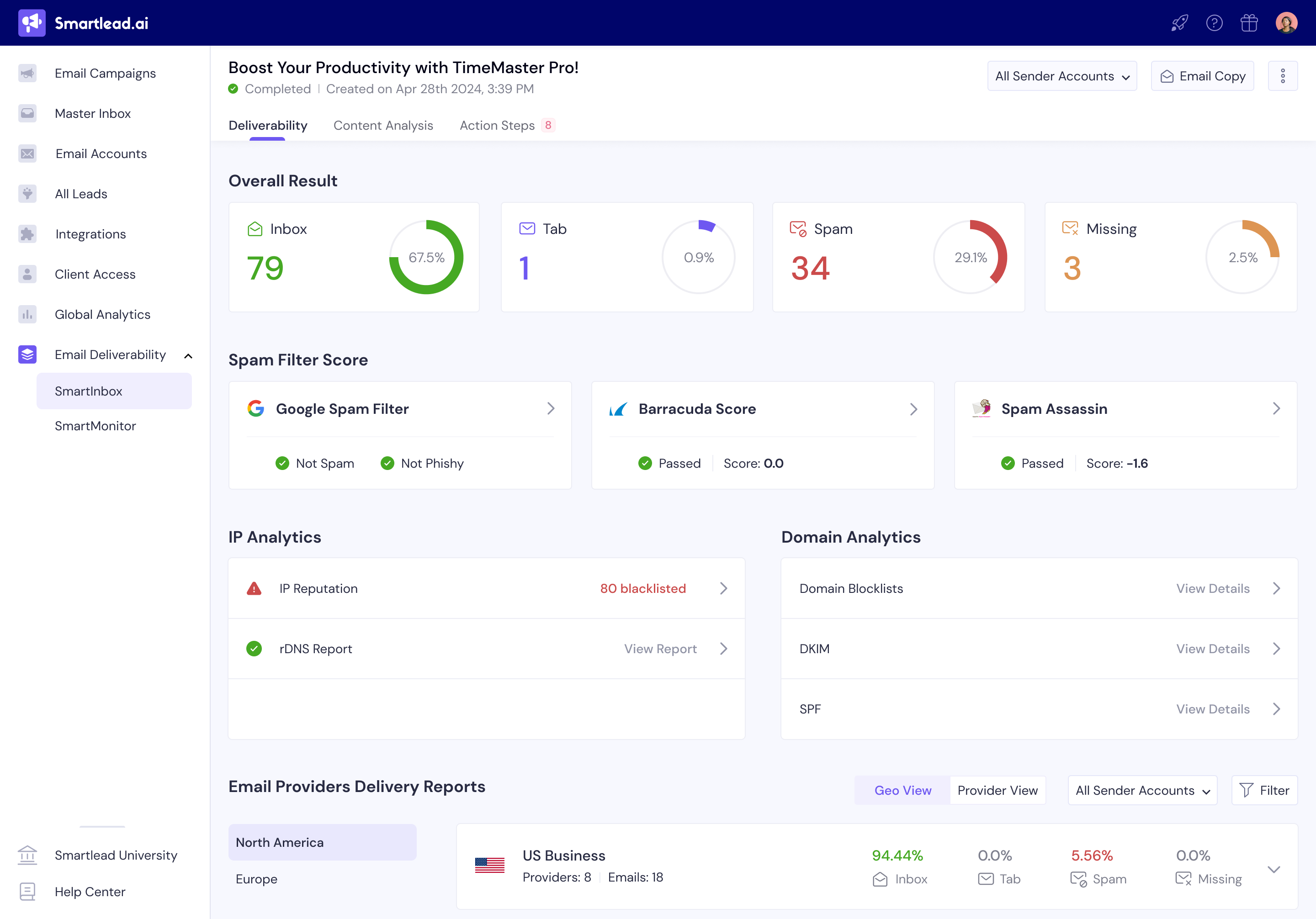This screenshot has height=919, width=1316.
Task: Click the Inbox 67.5% progress ring
Action: [x=426, y=257]
